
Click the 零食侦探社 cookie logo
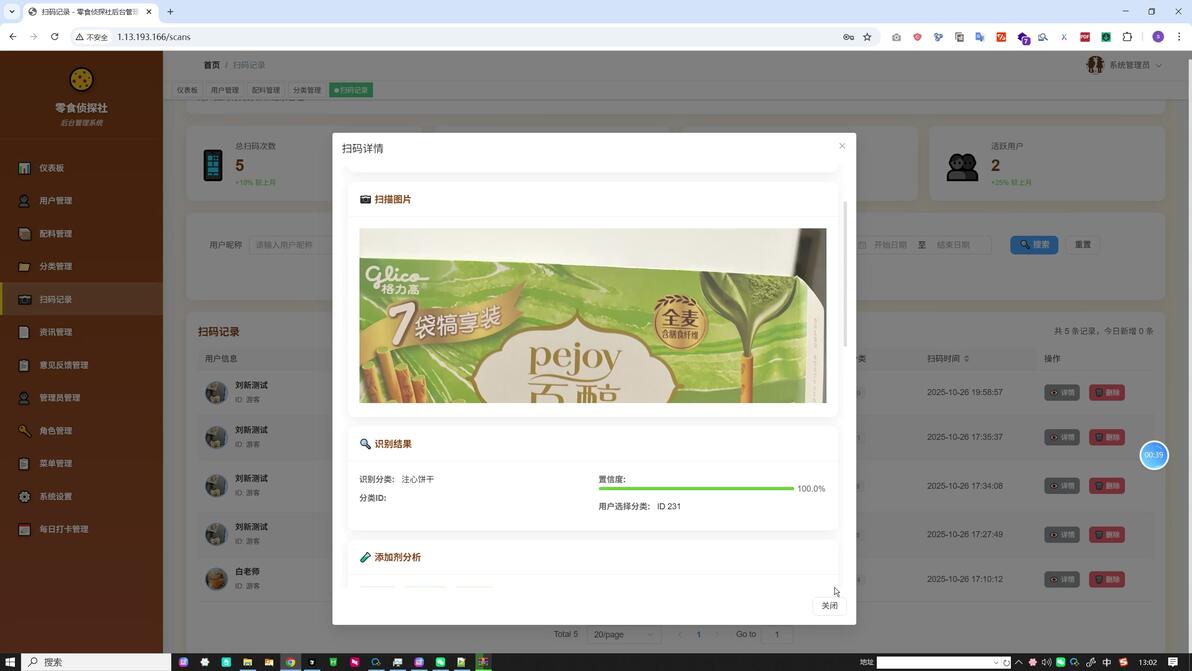[x=81, y=79]
